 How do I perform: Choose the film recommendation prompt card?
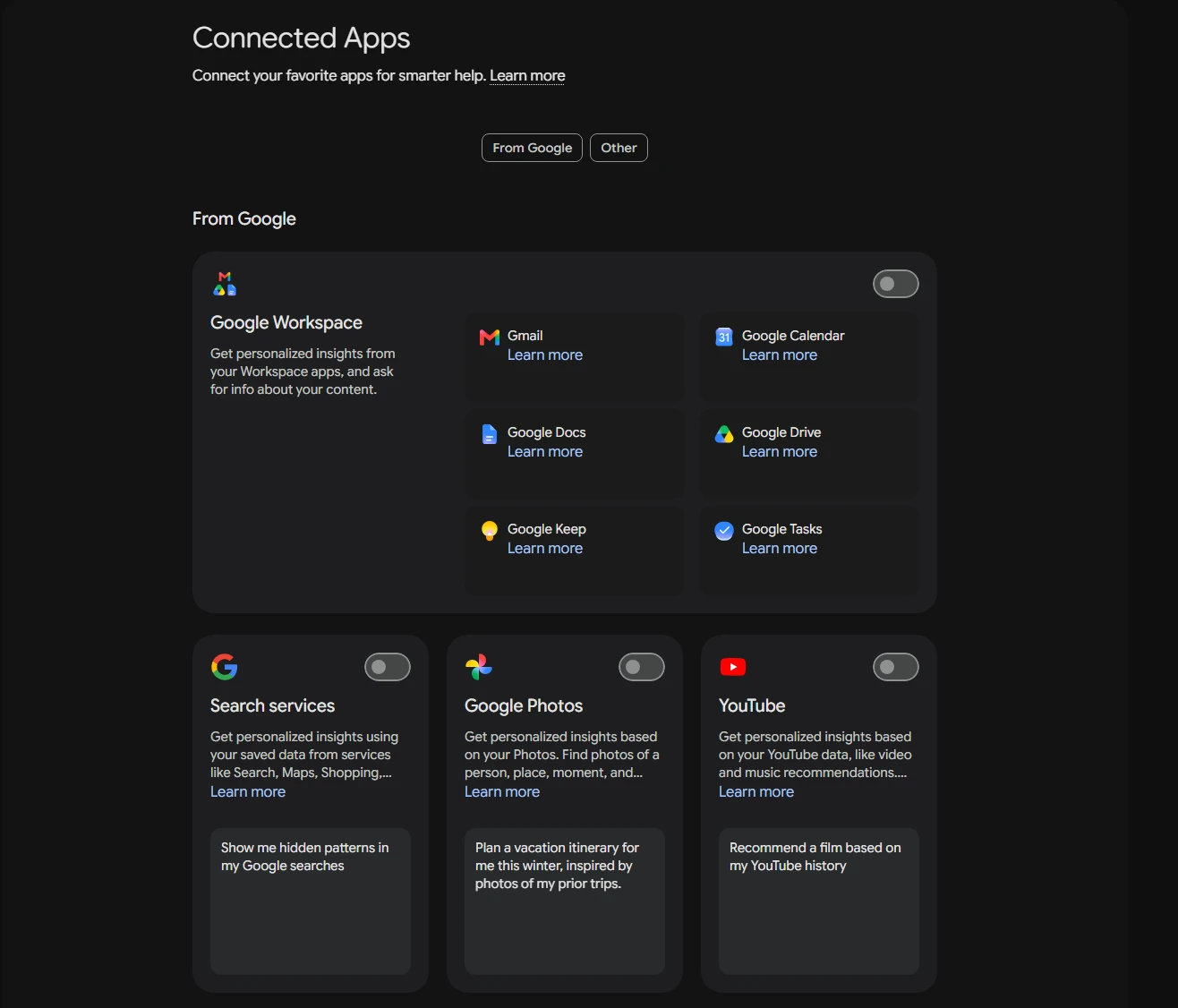point(819,901)
